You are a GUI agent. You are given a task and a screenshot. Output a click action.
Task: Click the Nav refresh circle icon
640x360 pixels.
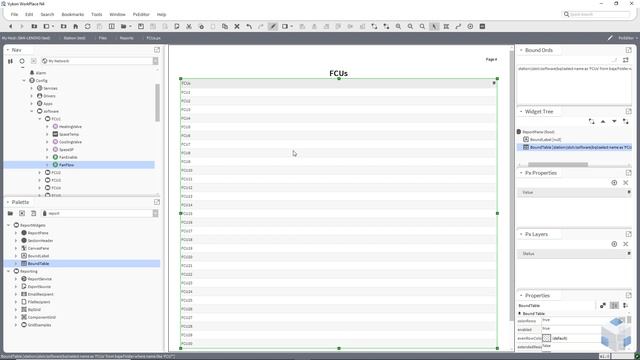(22, 61)
